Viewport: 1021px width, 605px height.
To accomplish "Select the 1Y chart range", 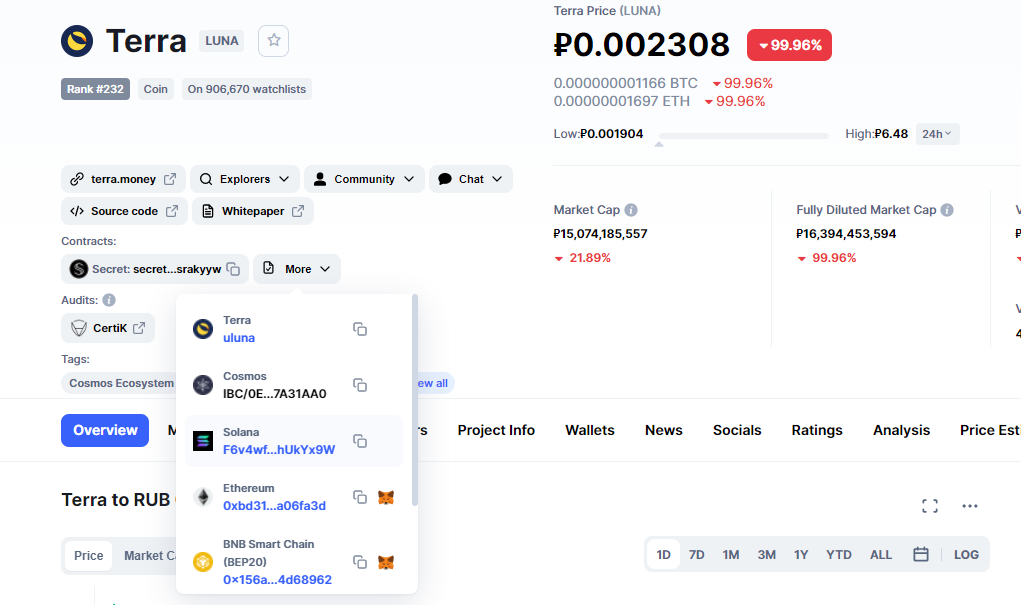I will [x=801, y=555].
